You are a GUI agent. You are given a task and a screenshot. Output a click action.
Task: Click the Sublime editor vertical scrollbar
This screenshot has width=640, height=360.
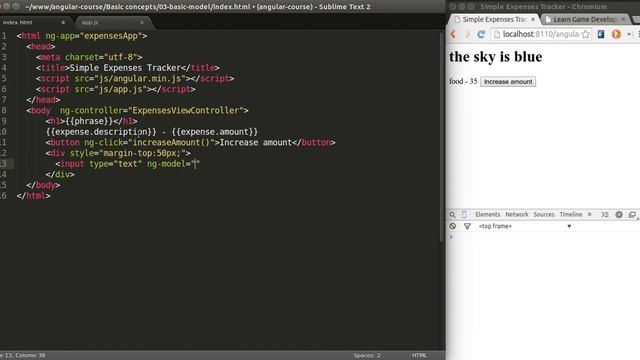coord(441,137)
